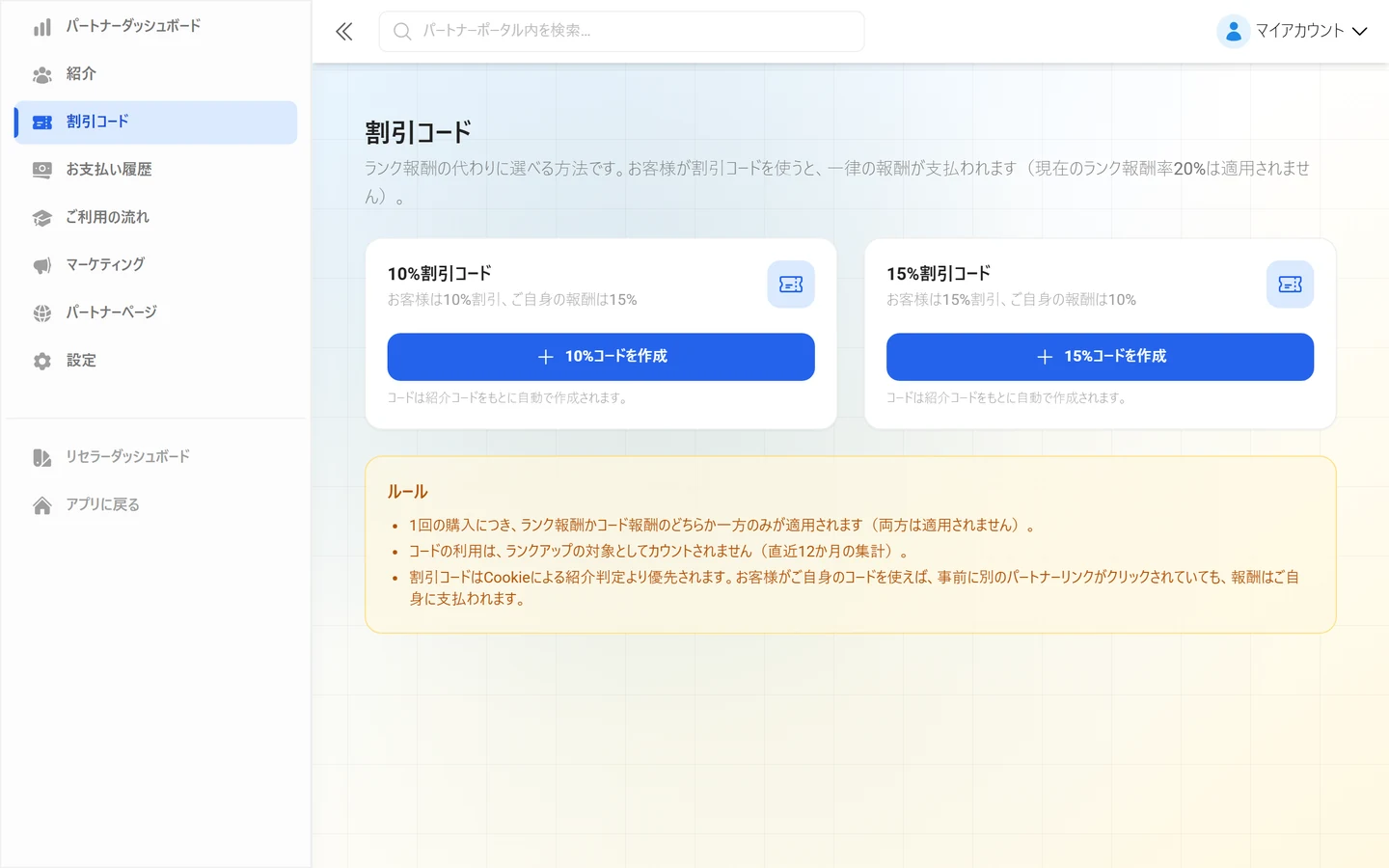Return via アプリに戻る link
Image resolution: width=1389 pixels, height=868 pixels.
[x=155, y=505]
